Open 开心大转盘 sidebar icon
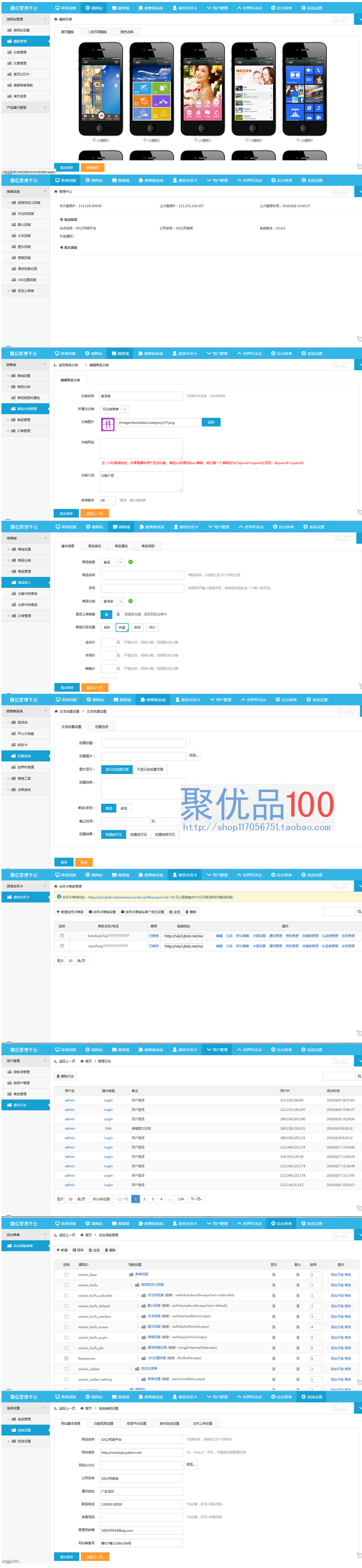The height and width of the screenshot is (1568, 362). [14, 733]
